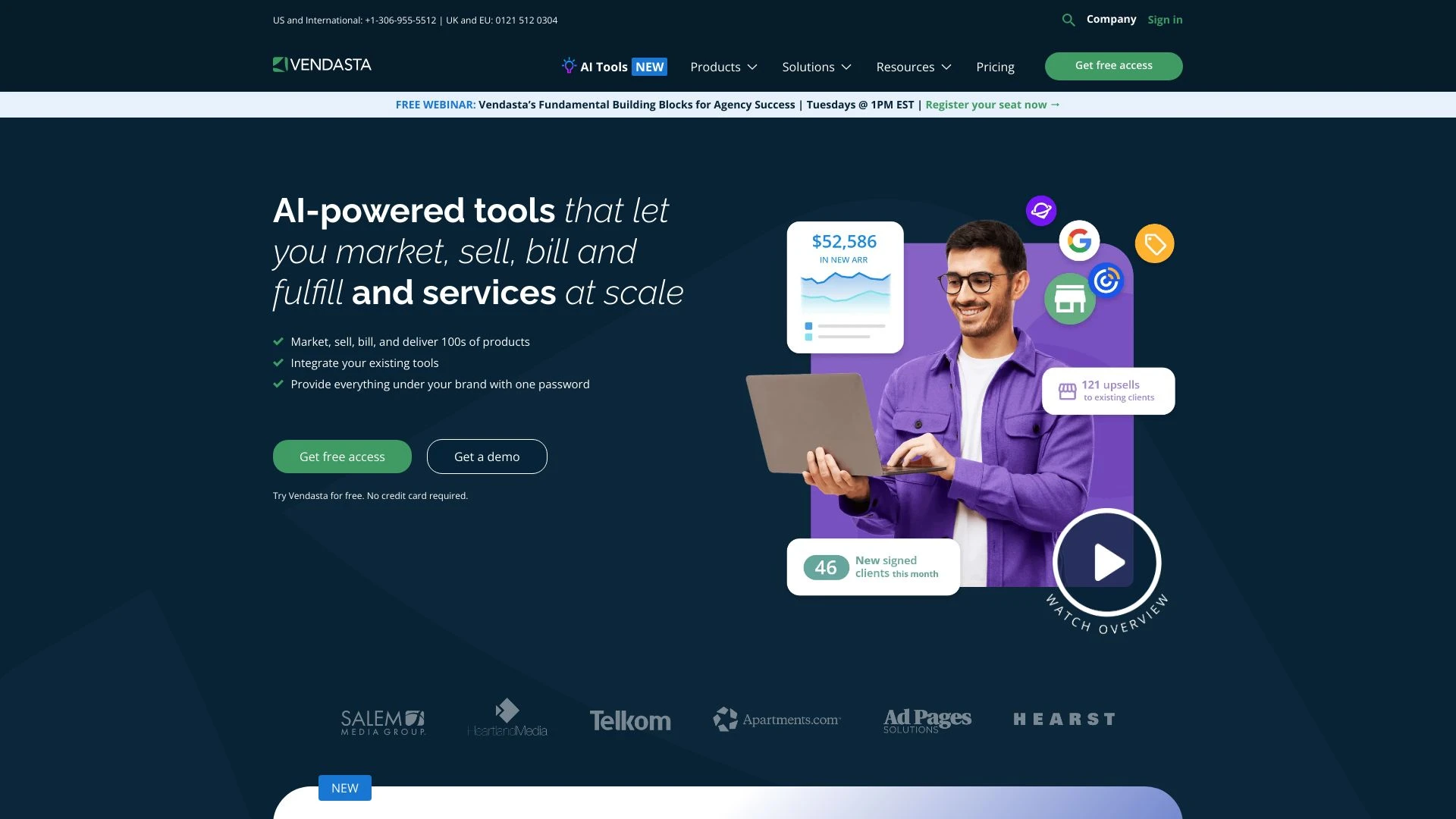Click the Pricing menu item
1456x819 pixels.
(x=996, y=66)
